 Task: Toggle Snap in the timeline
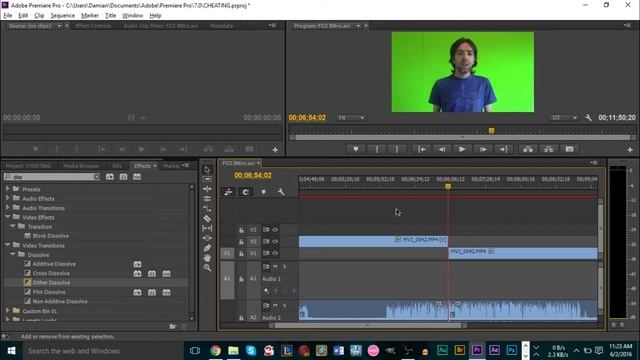click(246, 191)
